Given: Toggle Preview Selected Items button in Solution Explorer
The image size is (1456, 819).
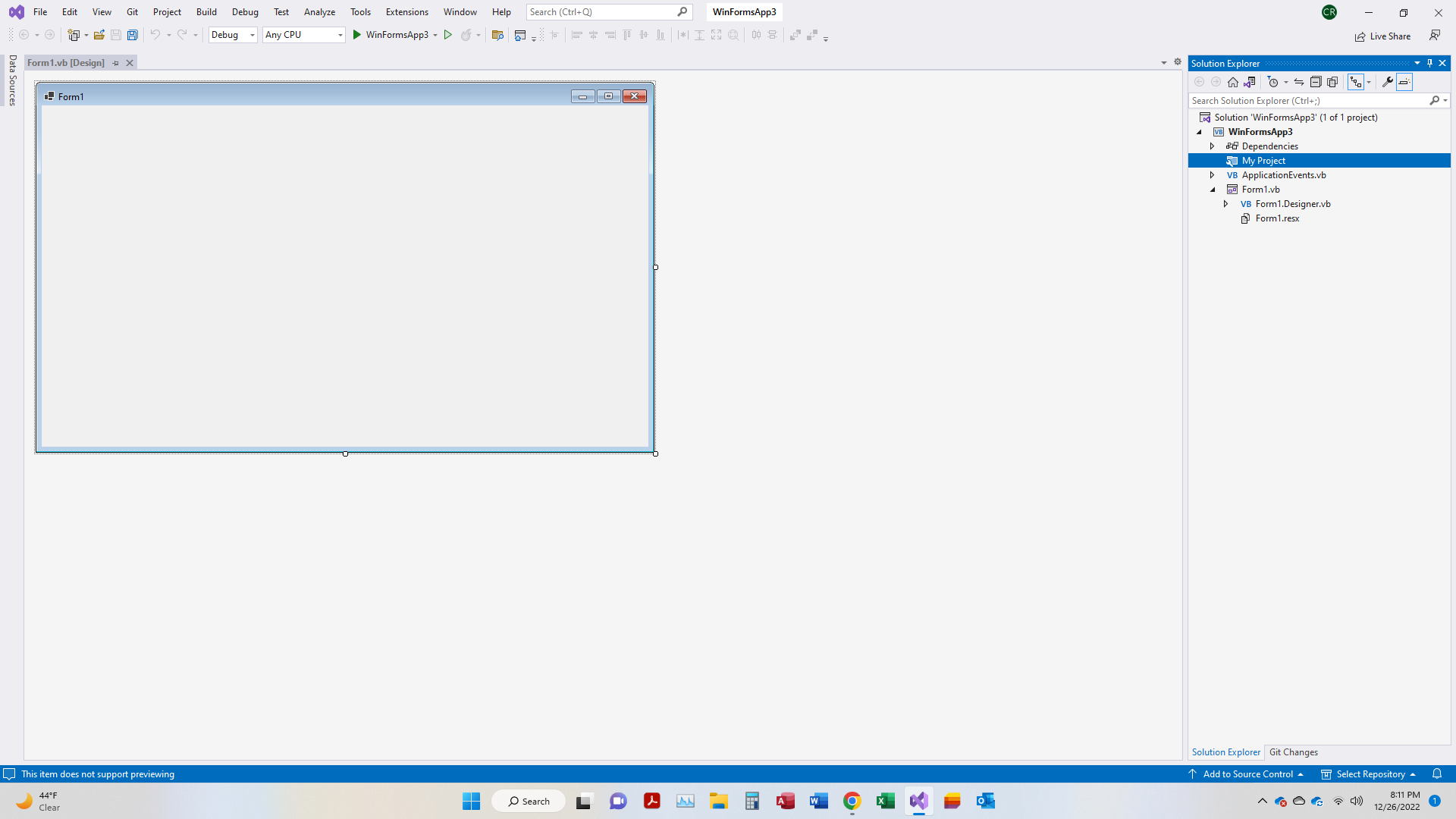Looking at the screenshot, I should [1404, 82].
